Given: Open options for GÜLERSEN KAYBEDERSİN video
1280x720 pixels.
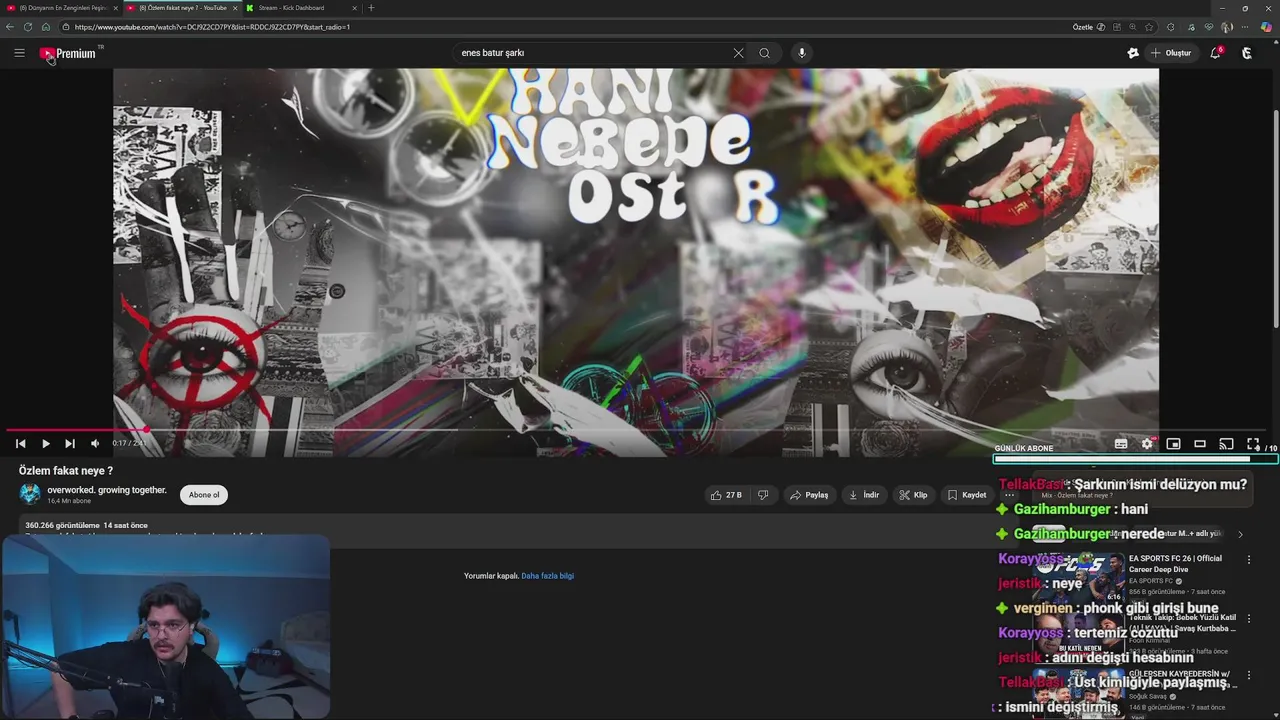Looking at the screenshot, I should pyautogui.click(x=1248, y=676).
